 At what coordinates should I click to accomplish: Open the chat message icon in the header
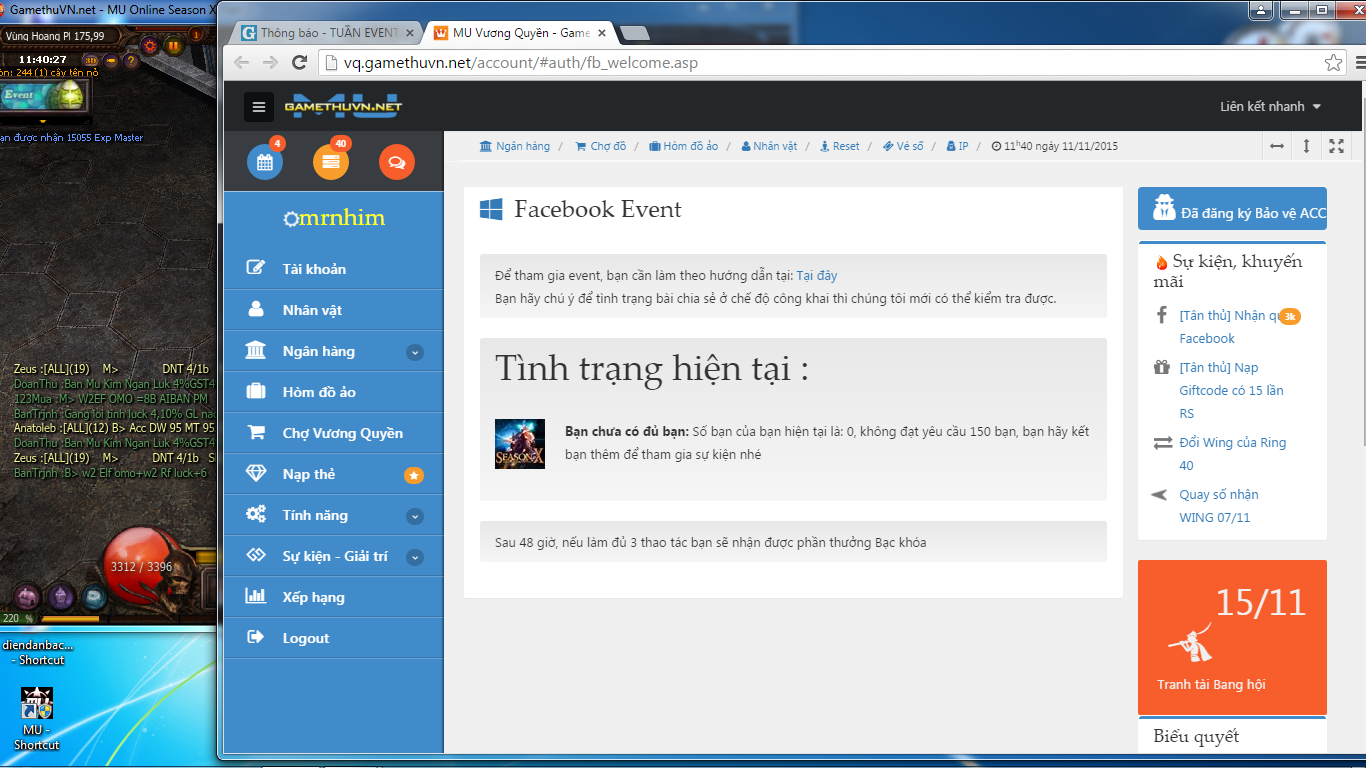[x=396, y=160]
